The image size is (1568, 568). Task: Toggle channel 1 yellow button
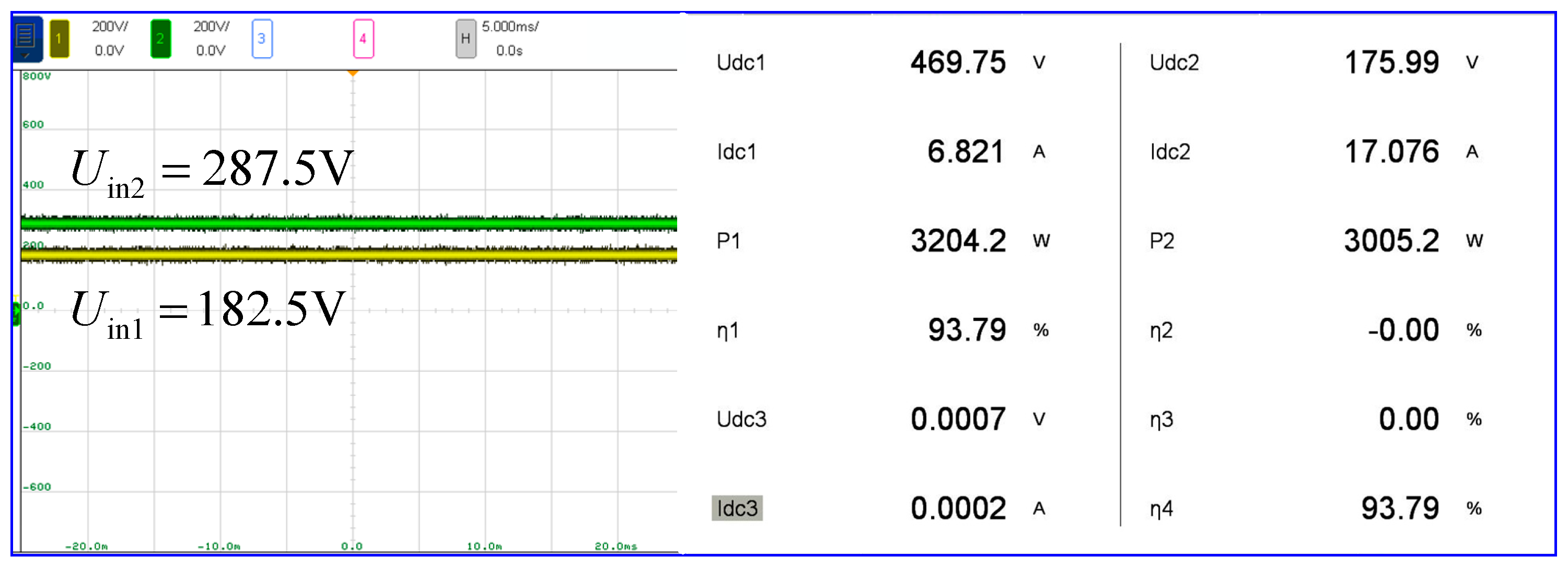(x=59, y=39)
